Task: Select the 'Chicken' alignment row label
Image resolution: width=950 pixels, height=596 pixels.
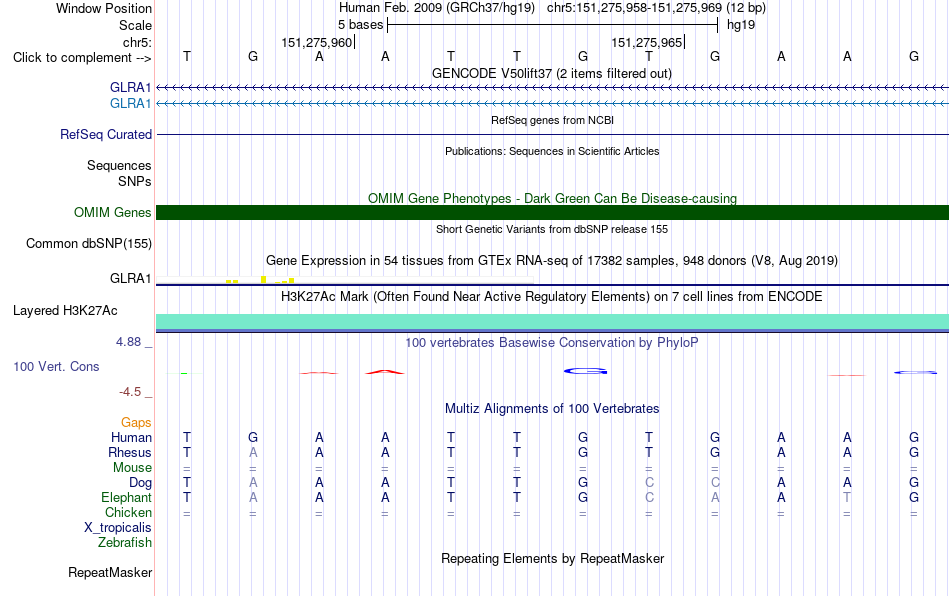Action: click(128, 512)
